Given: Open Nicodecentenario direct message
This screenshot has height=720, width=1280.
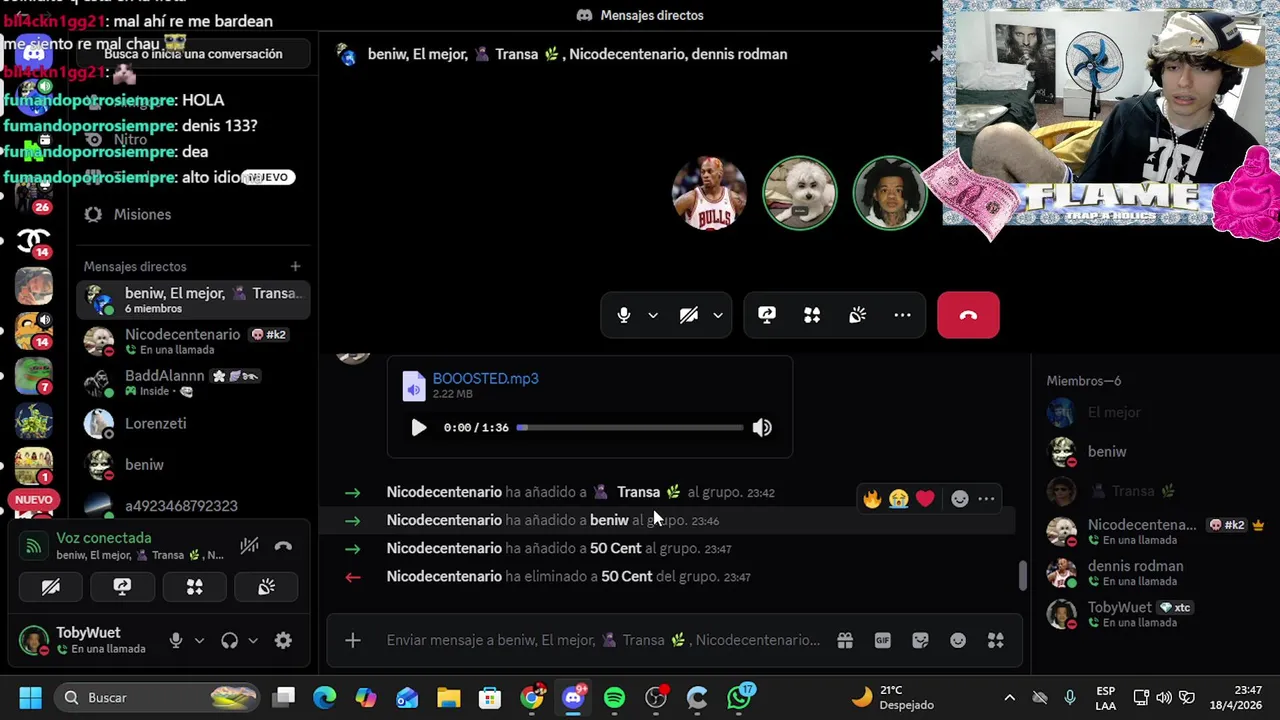Looking at the screenshot, I should tap(193, 341).
